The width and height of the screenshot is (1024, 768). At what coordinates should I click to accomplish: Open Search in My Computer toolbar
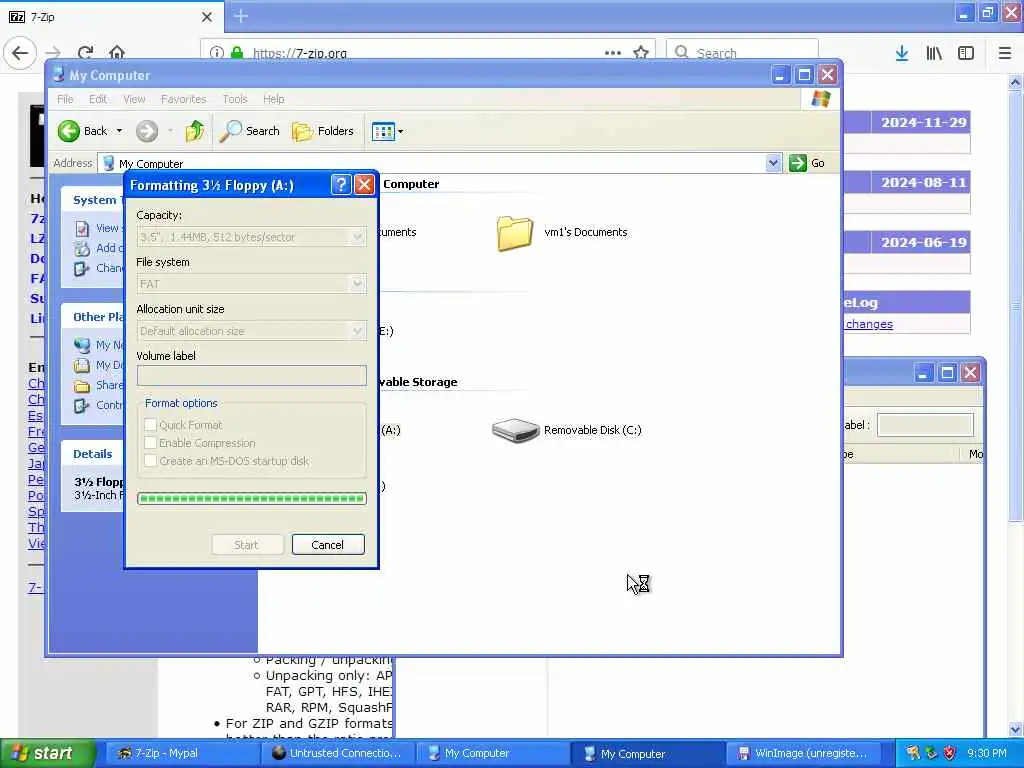coord(249,131)
